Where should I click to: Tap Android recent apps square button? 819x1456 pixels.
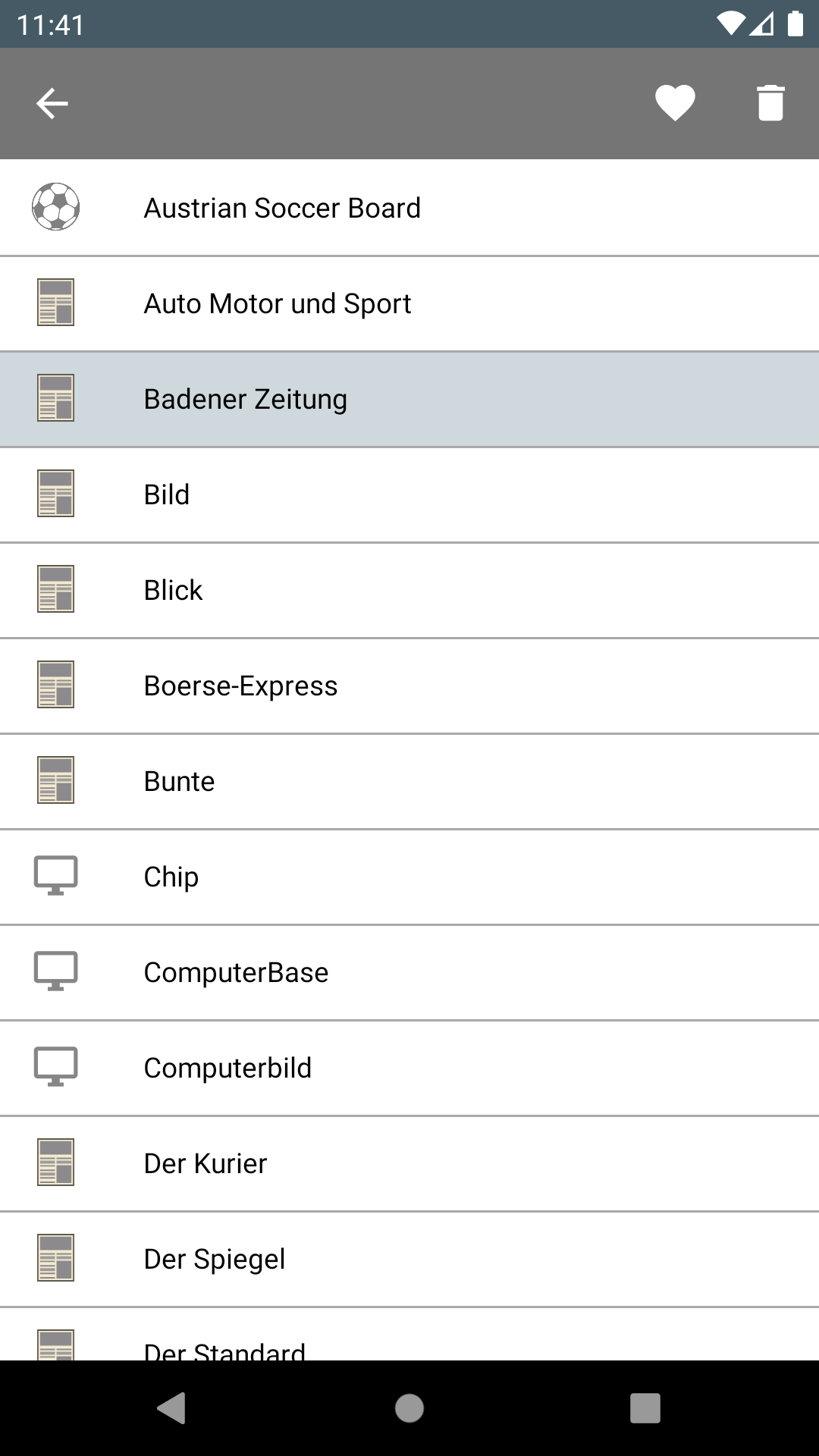point(645,1408)
